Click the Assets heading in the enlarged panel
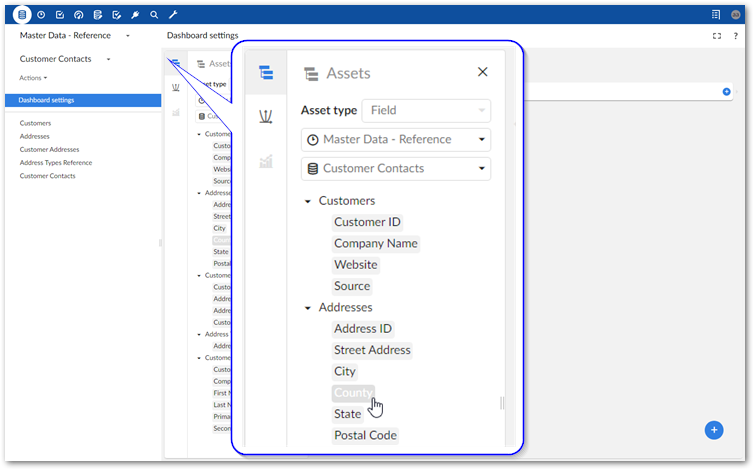The width and height of the screenshot is (754, 470). [349, 73]
